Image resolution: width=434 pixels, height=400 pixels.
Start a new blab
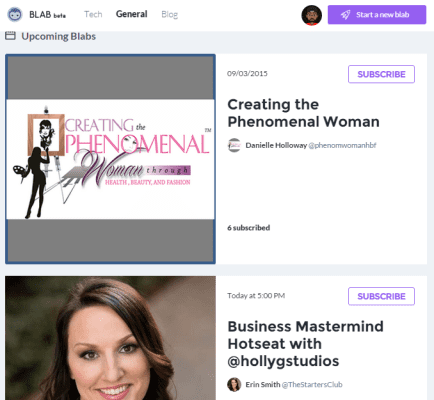pos(377,15)
